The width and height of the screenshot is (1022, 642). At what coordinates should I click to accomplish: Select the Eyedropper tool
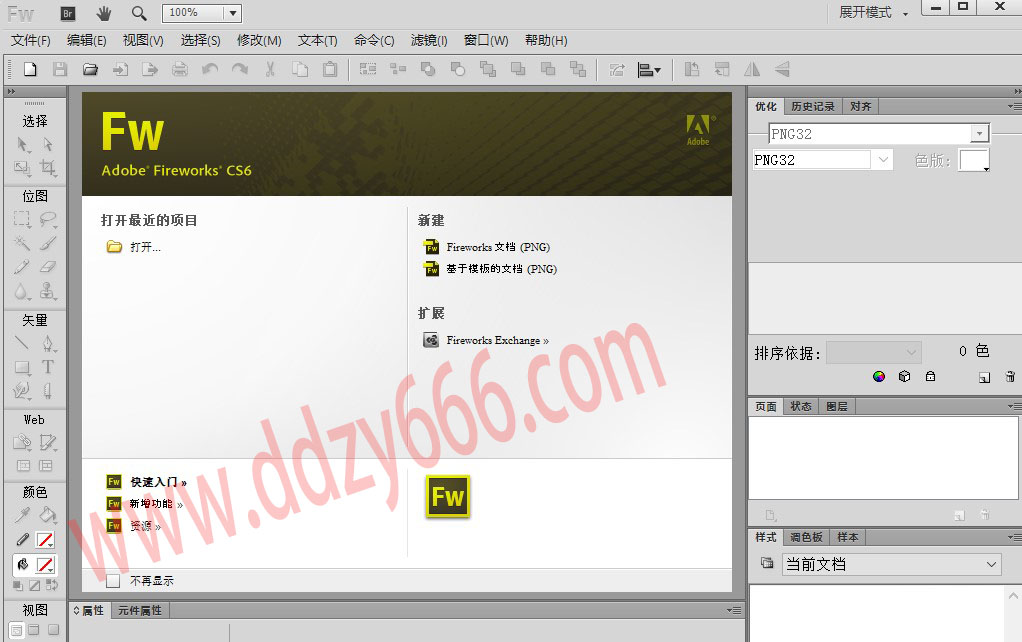(22, 515)
